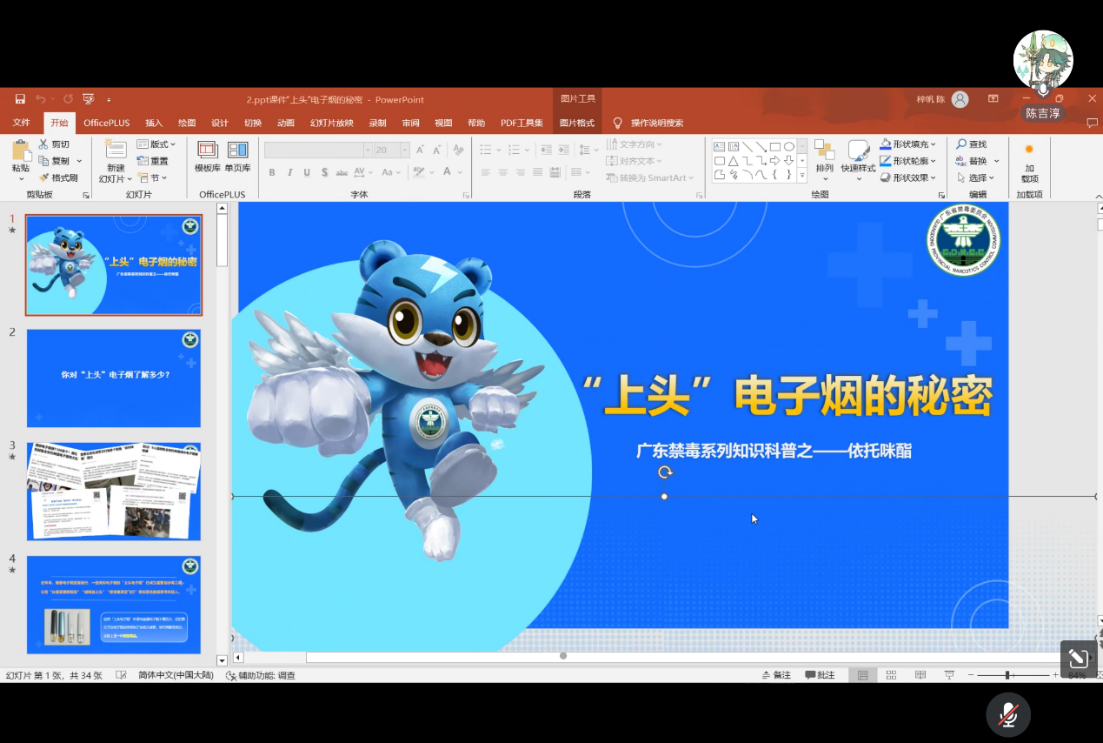Activate the Format Painter 格式刷
Screen dimensions: 1103x743
click(58, 178)
